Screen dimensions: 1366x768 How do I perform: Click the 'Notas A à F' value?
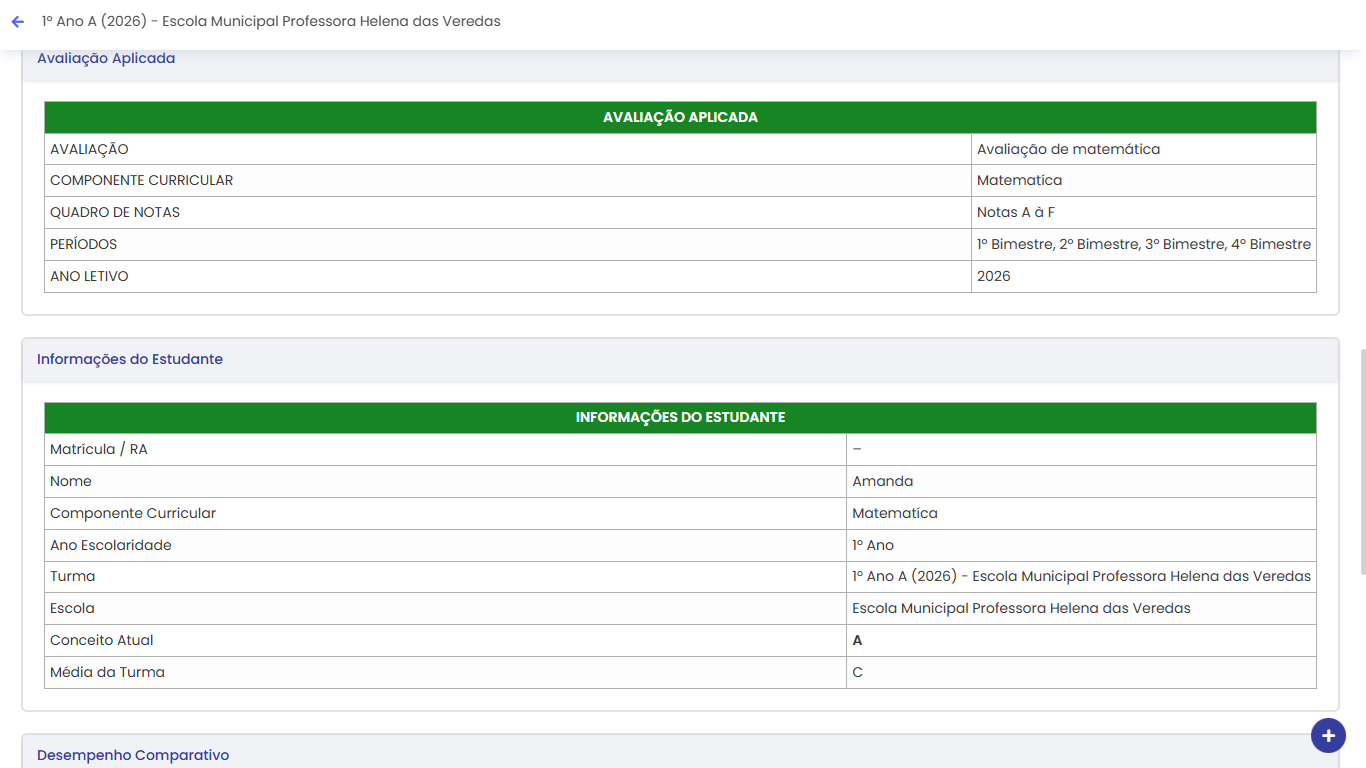point(1016,212)
